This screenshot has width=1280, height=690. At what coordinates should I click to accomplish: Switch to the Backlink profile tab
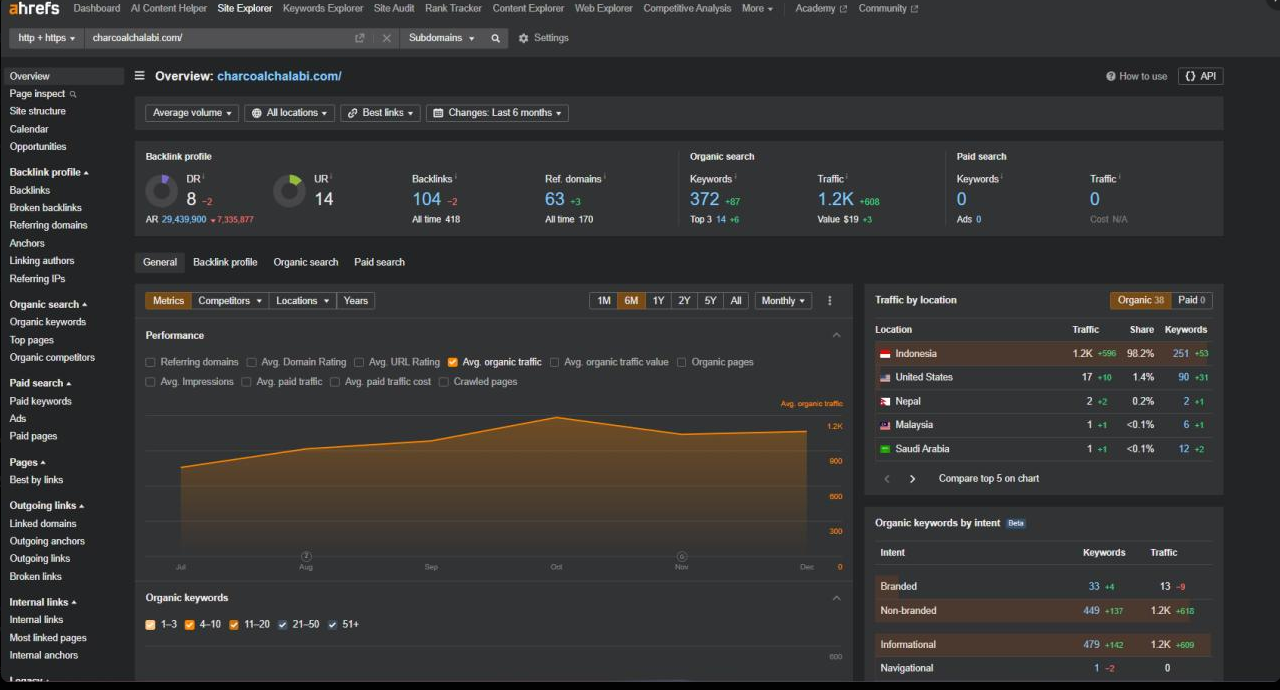[x=225, y=262]
